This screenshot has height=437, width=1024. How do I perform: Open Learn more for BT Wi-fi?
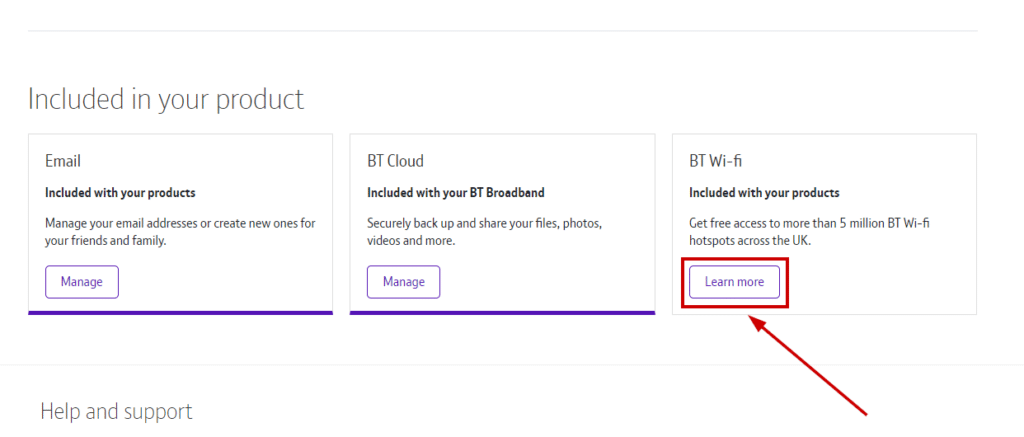734,282
